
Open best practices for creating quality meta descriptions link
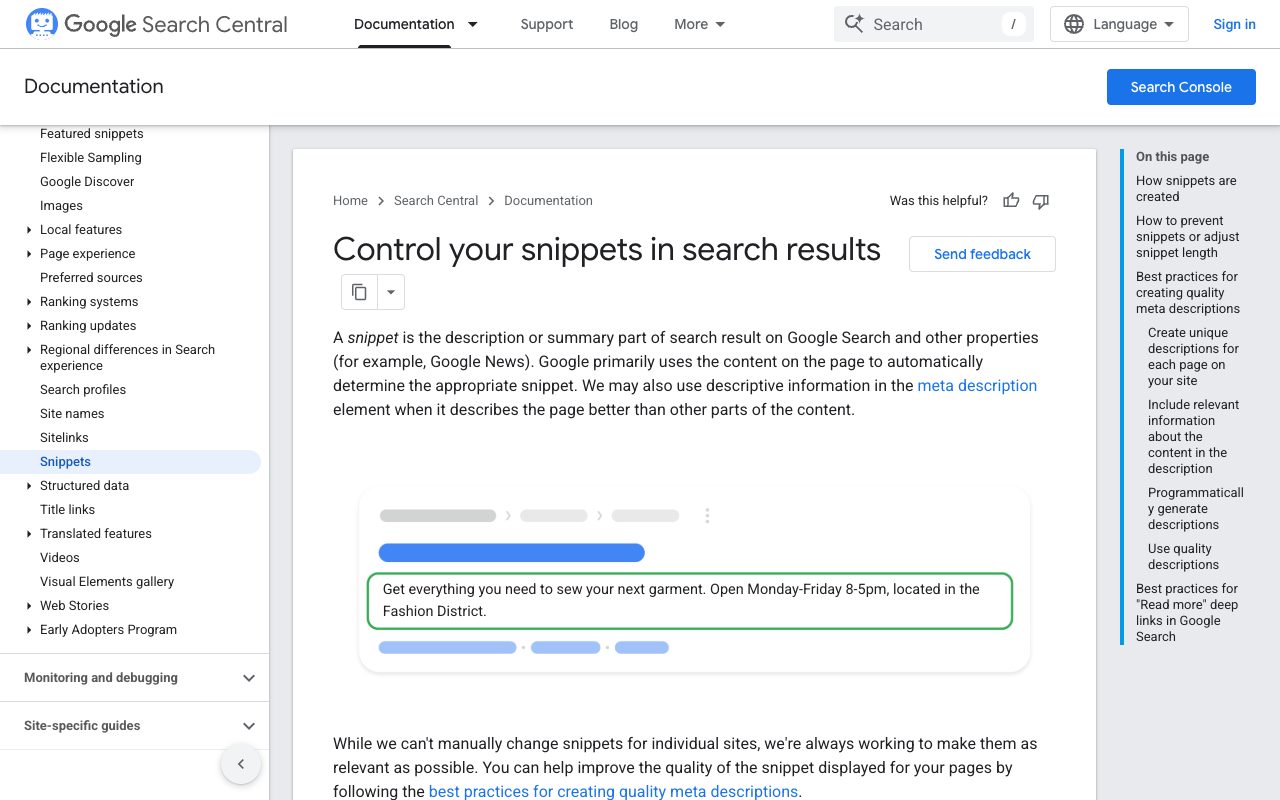[613, 792]
